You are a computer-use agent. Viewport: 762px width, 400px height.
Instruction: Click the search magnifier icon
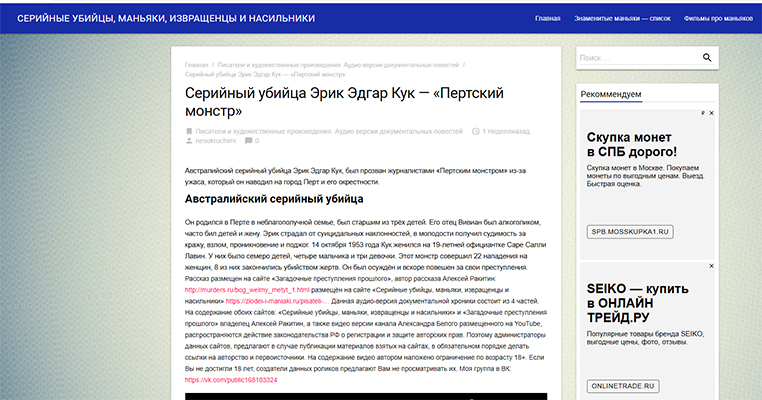click(707, 57)
